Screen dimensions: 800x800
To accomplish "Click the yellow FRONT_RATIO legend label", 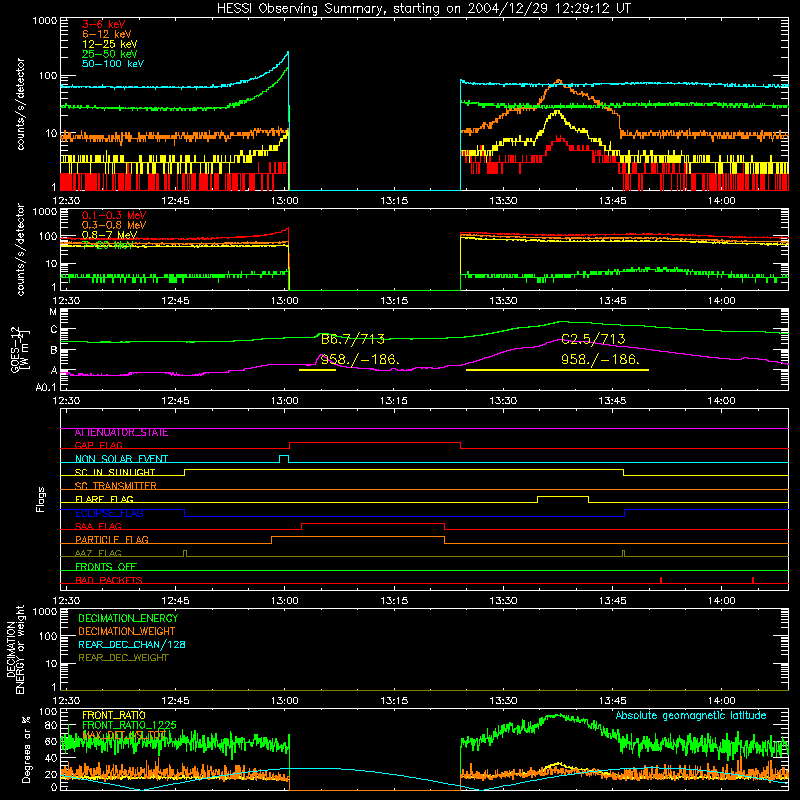I will [x=114, y=715].
